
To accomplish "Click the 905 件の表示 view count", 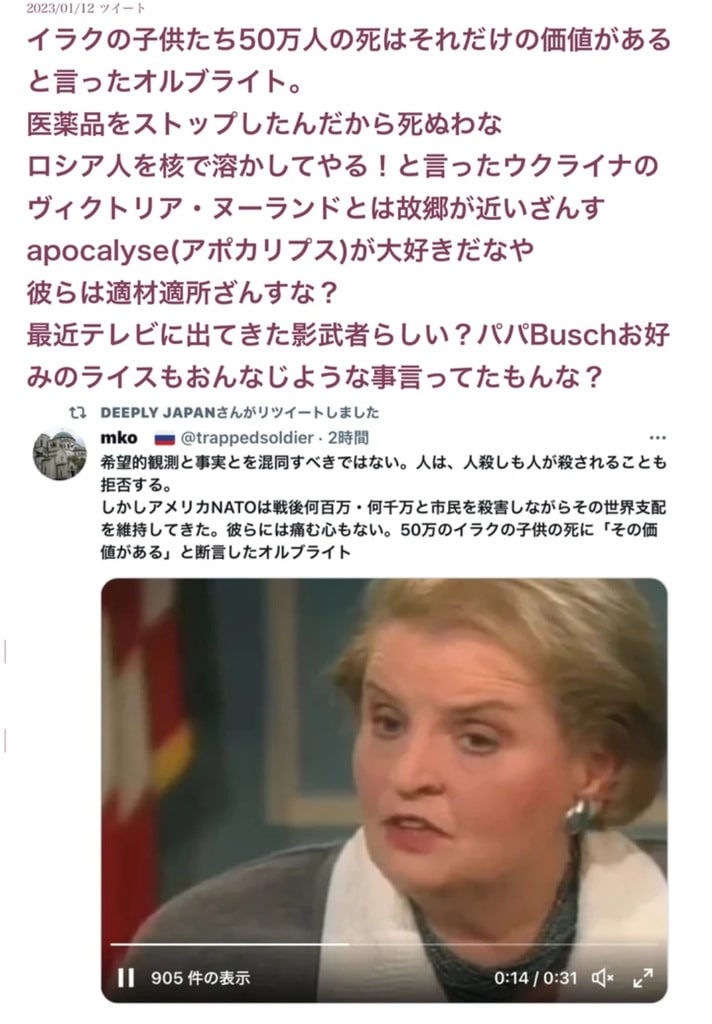I will coord(201,978).
